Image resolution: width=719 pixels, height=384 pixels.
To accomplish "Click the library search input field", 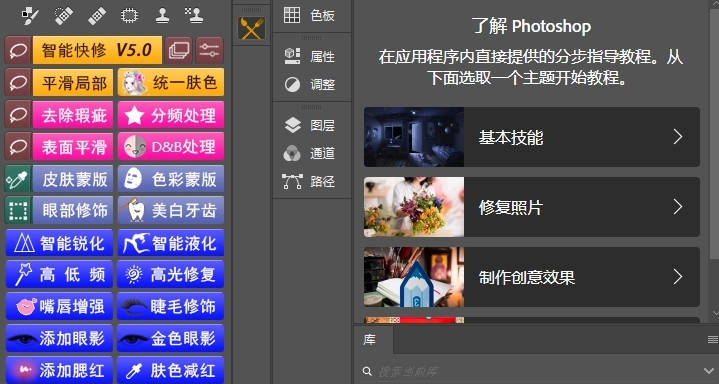I will coord(536,371).
